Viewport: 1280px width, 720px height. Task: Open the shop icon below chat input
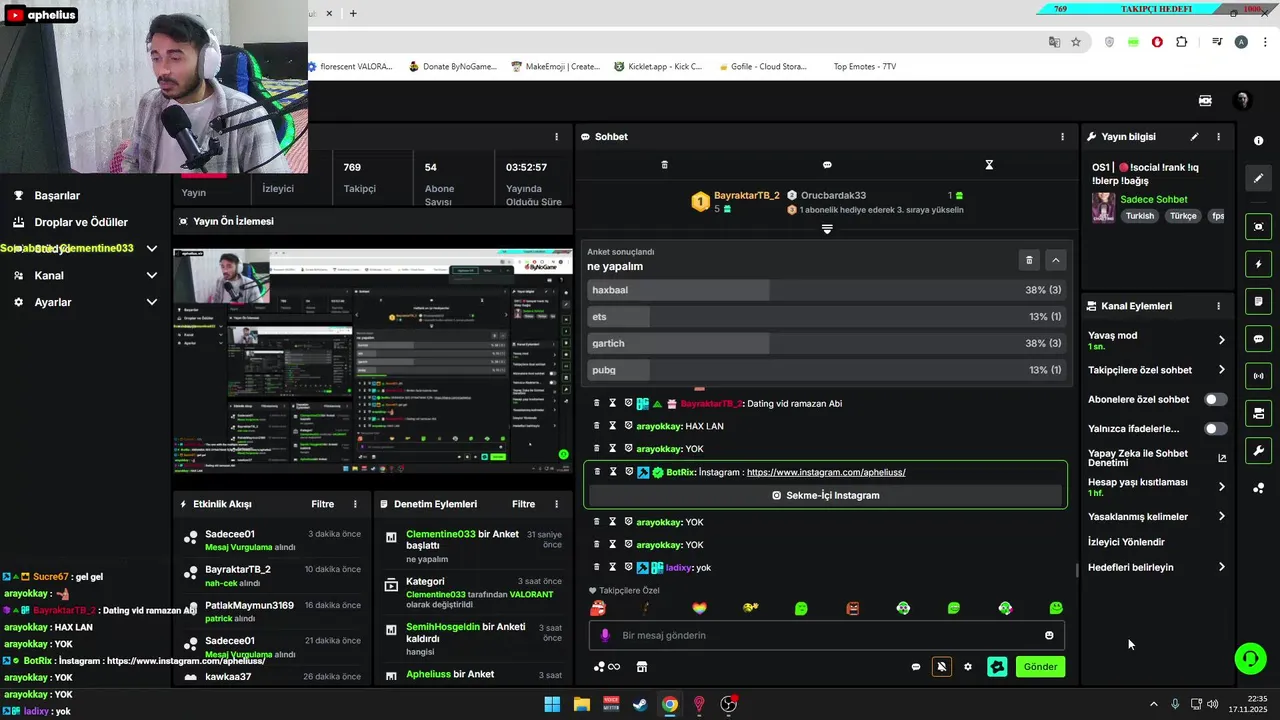tap(642, 667)
